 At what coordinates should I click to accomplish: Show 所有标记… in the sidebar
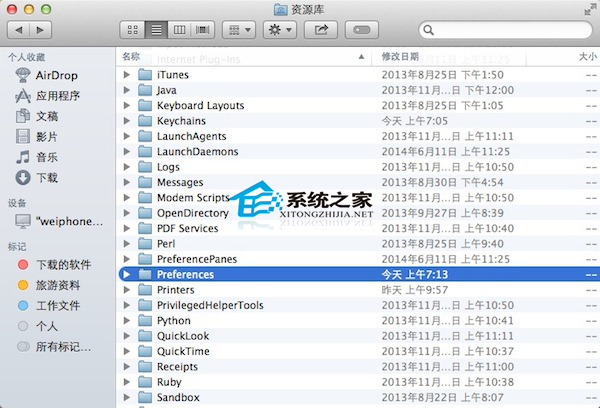pyautogui.click(x=54, y=347)
